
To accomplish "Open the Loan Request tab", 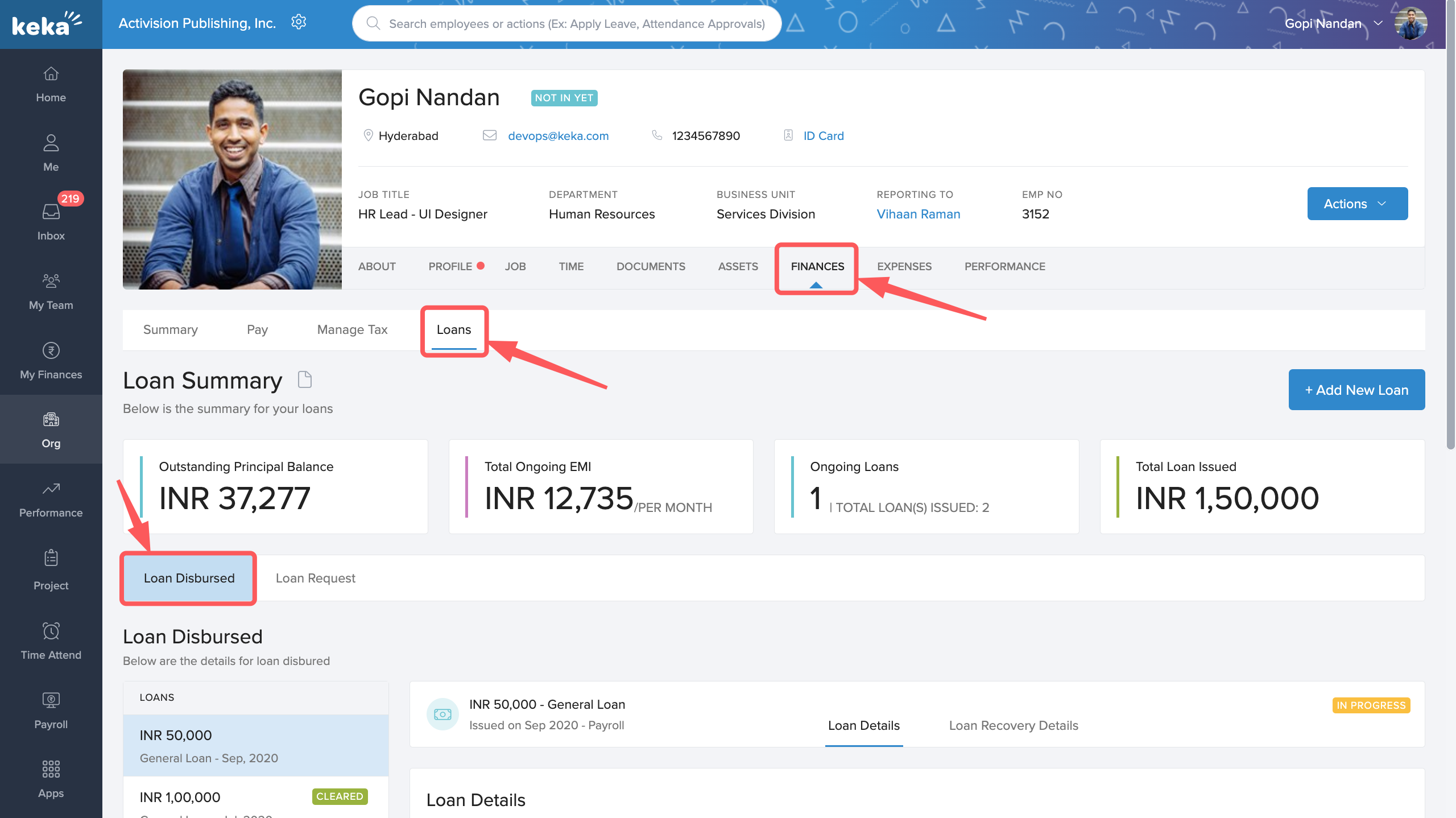I will tap(315, 578).
